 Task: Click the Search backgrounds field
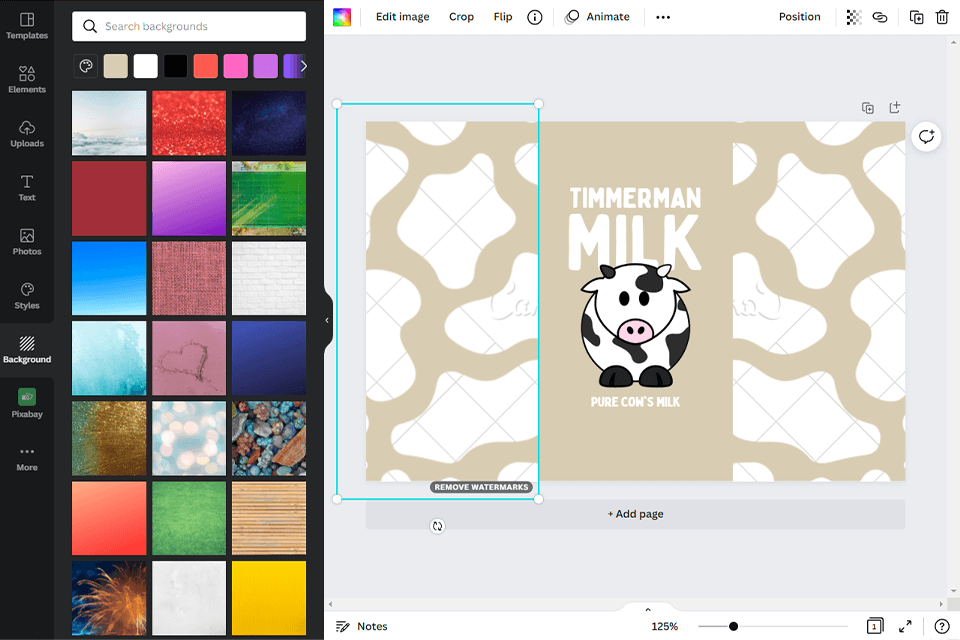pos(188,26)
